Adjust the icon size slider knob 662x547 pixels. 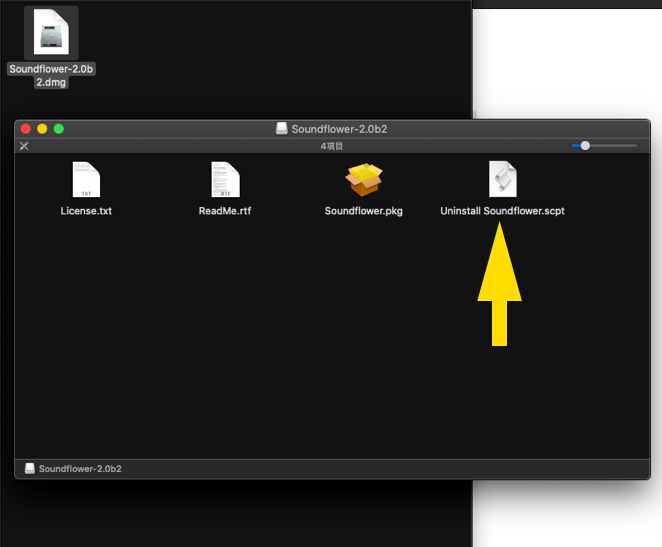pos(585,146)
